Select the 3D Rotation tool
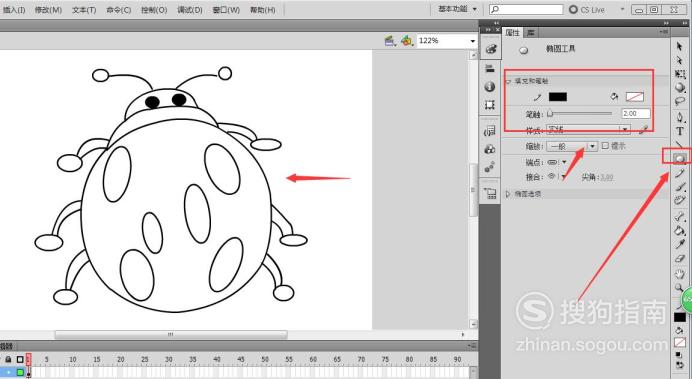 point(680,87)
